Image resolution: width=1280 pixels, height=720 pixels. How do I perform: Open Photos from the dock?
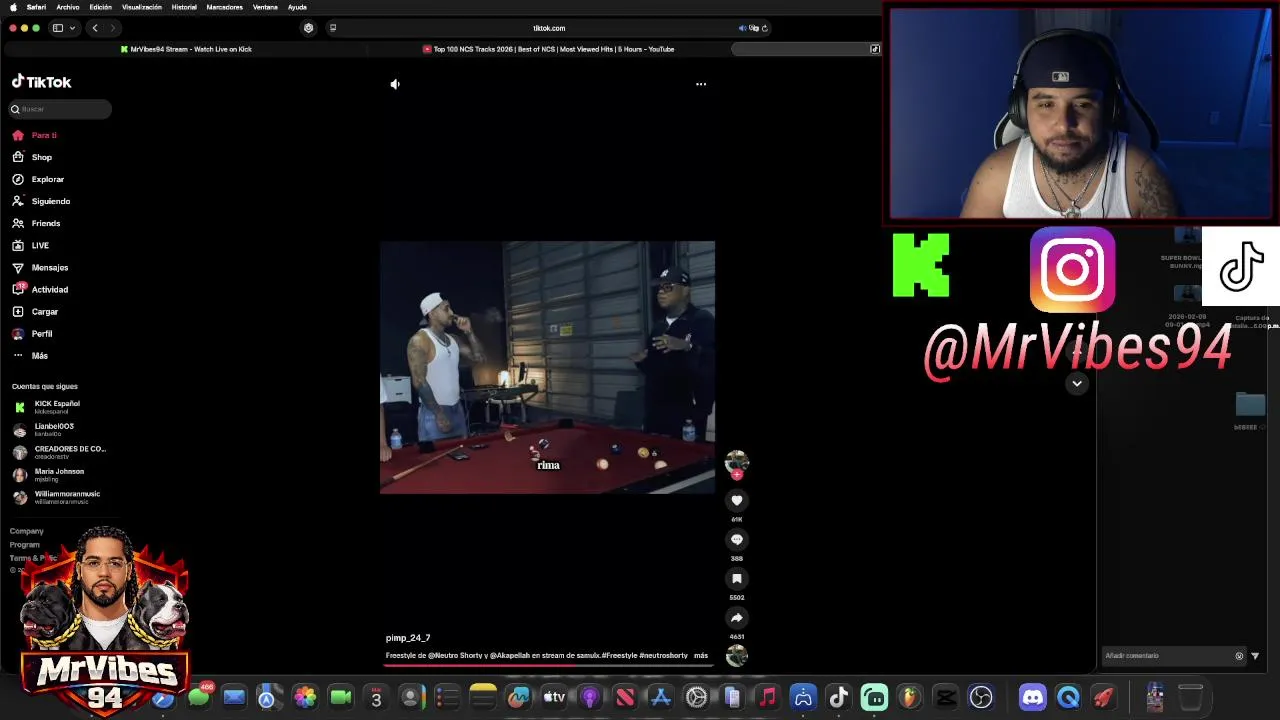pos(305,697)
